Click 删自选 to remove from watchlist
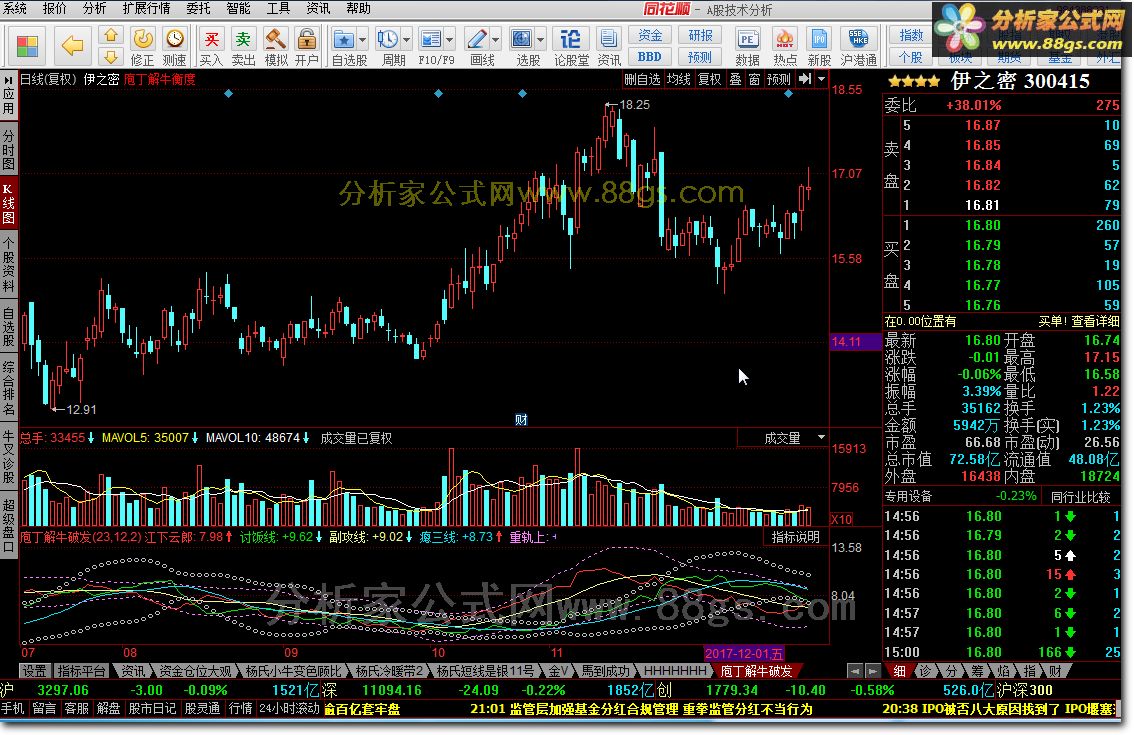This screenshot has height=735, width=1134. (643, 80)
